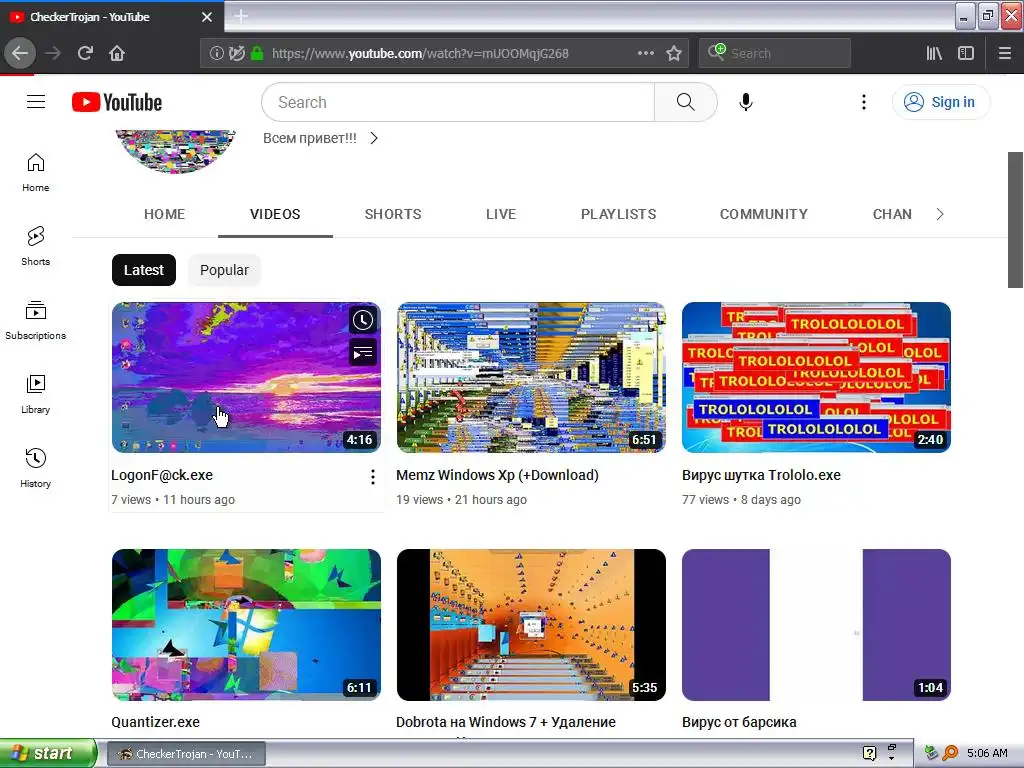The image size is (1024, 768).
Task: Click the browser address bar URL
Action: point(420,54)
